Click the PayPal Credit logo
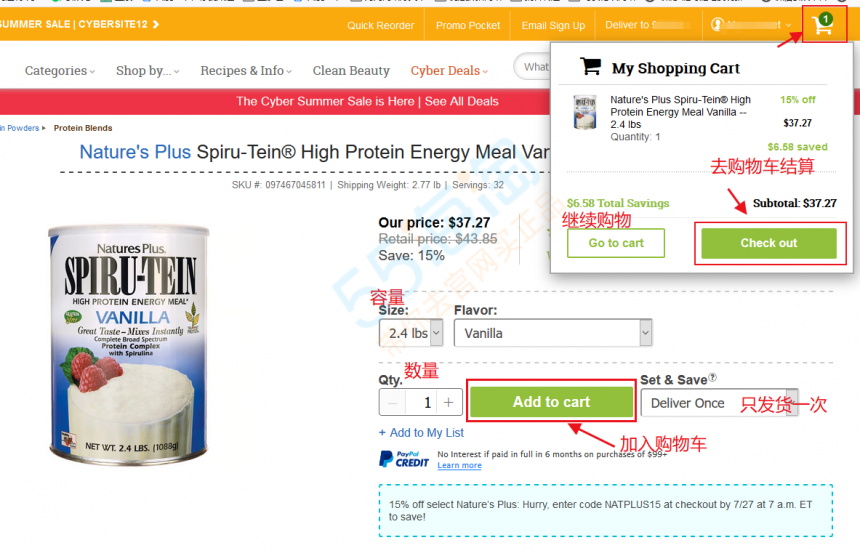Viewport: 860px width, 556px height. point(404,459)
